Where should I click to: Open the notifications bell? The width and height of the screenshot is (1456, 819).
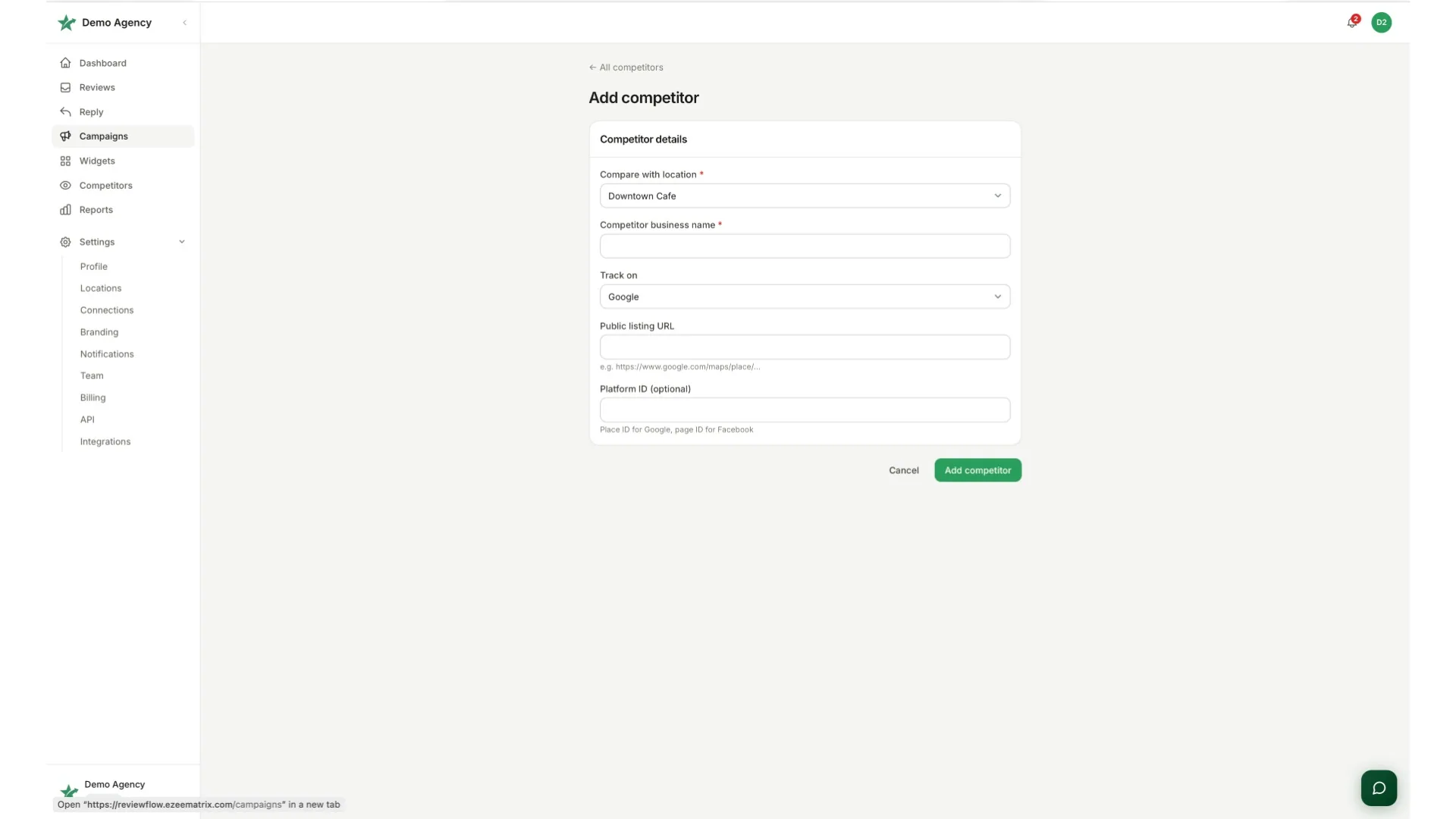tap(1352, 22)
